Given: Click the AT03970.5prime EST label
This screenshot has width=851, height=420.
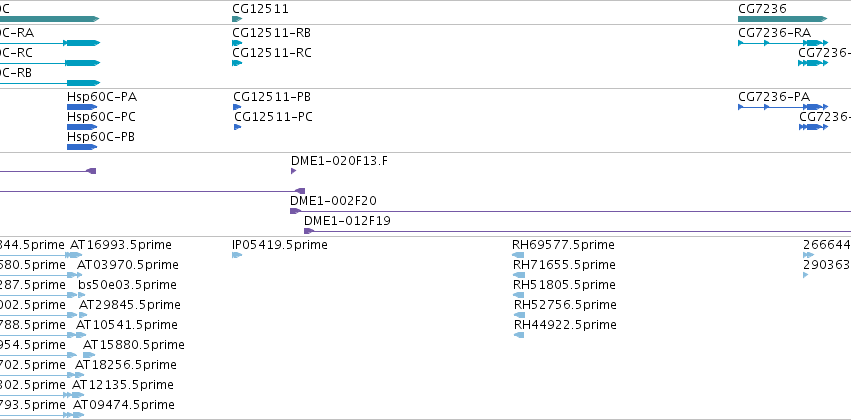Looking at the screenshot, I should (128, 265).
